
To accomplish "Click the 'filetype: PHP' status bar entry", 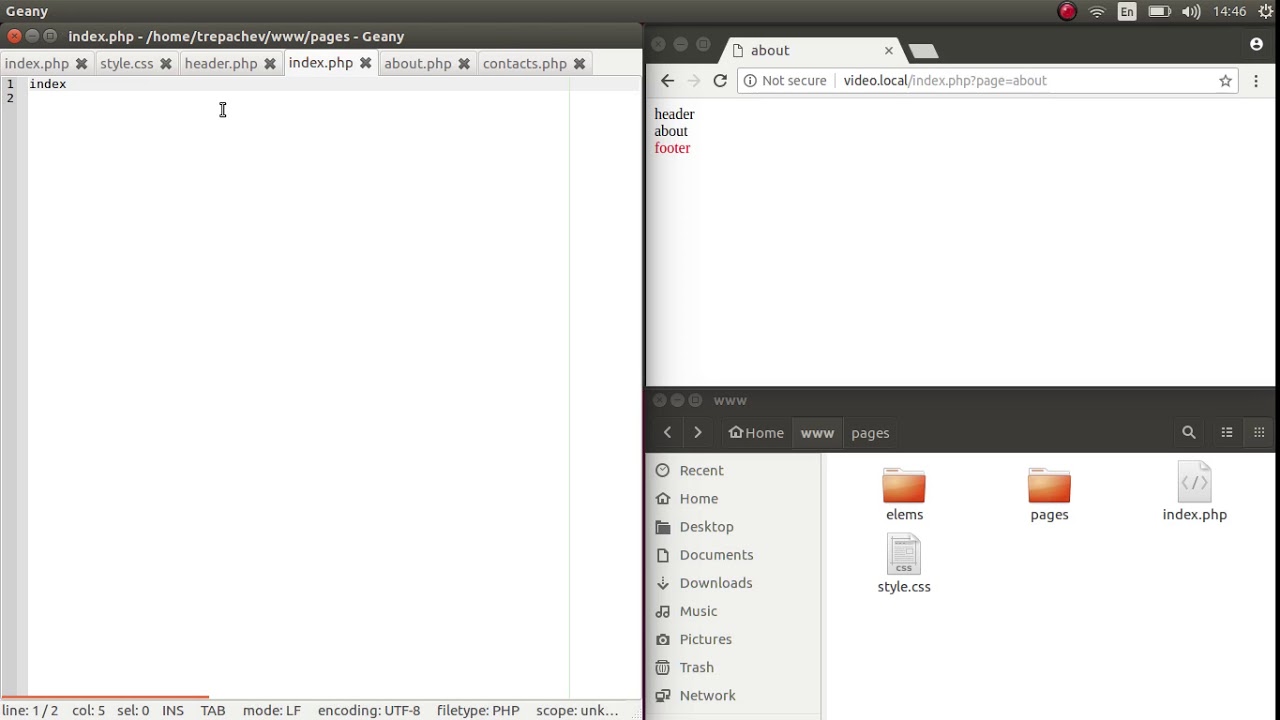I will point(478,711).
